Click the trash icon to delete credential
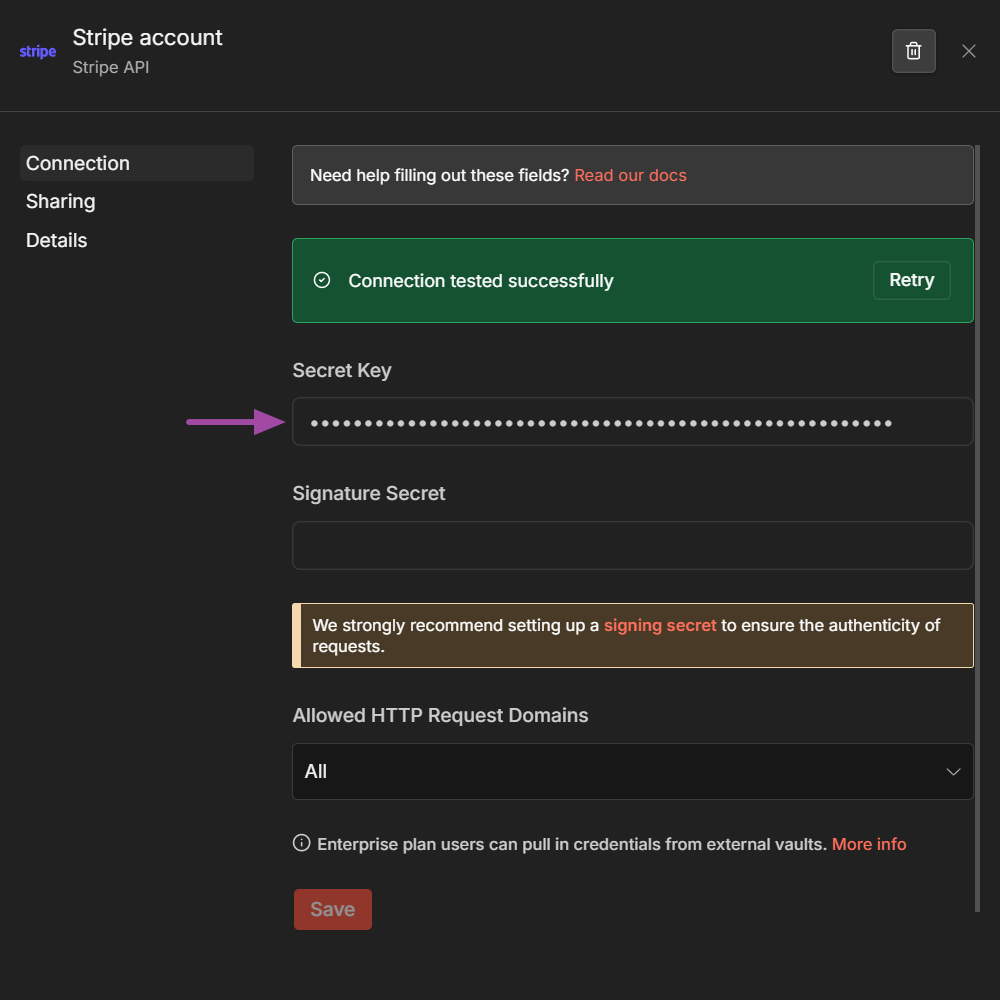The width and height of the screenshot is (1000, 1000). click(913, 51)
